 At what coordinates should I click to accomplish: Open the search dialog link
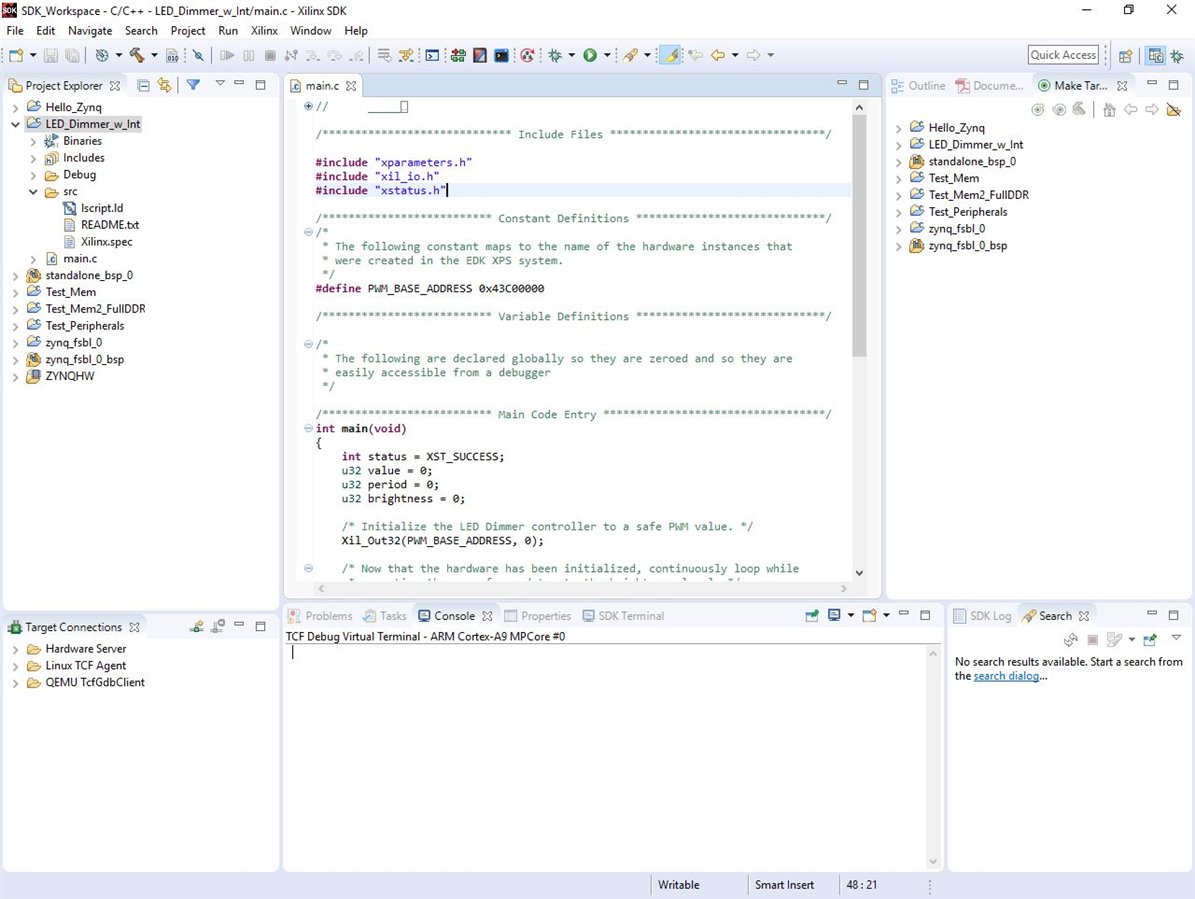coord(1005,676)
